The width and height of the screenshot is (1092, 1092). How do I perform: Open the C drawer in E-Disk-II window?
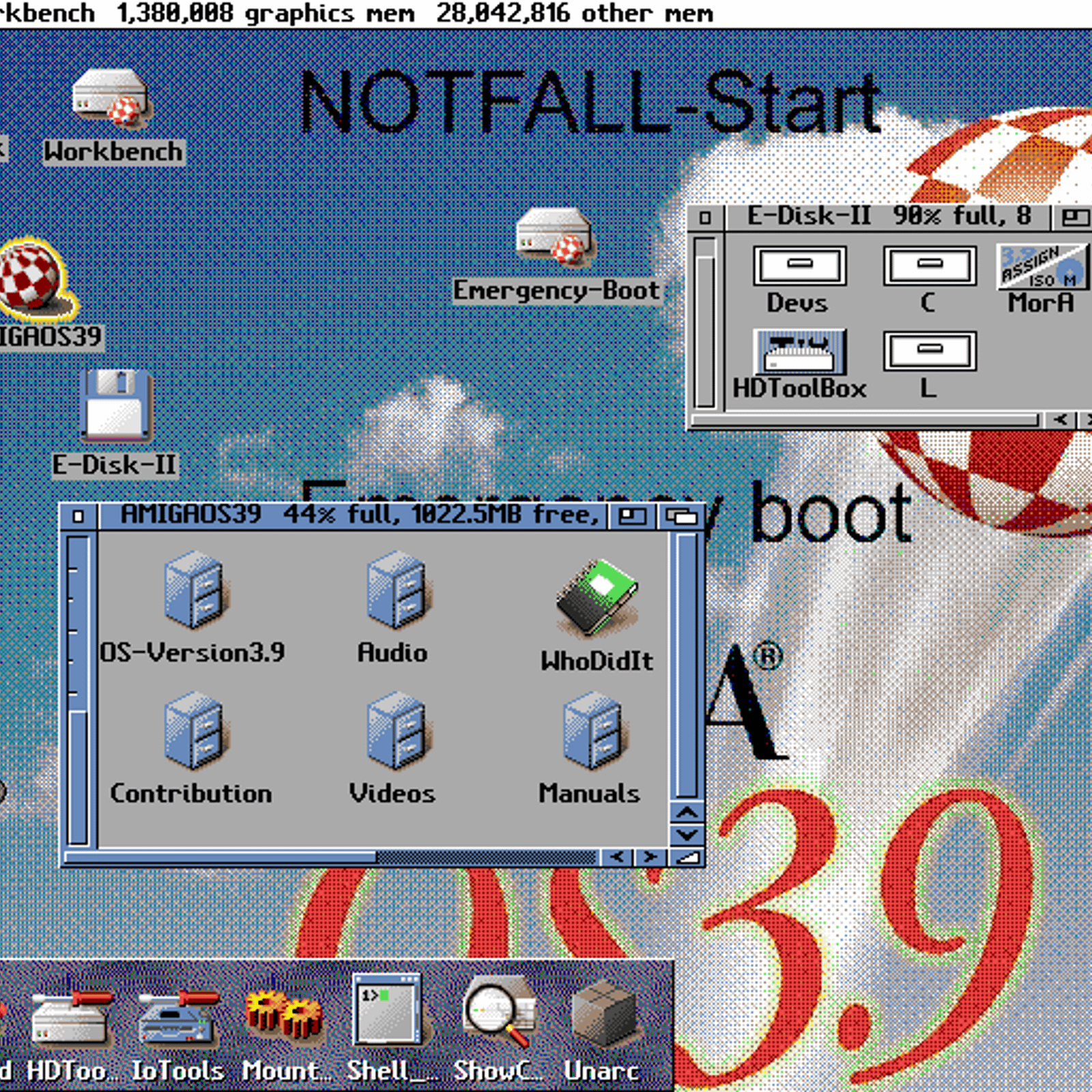pos(929,266)
